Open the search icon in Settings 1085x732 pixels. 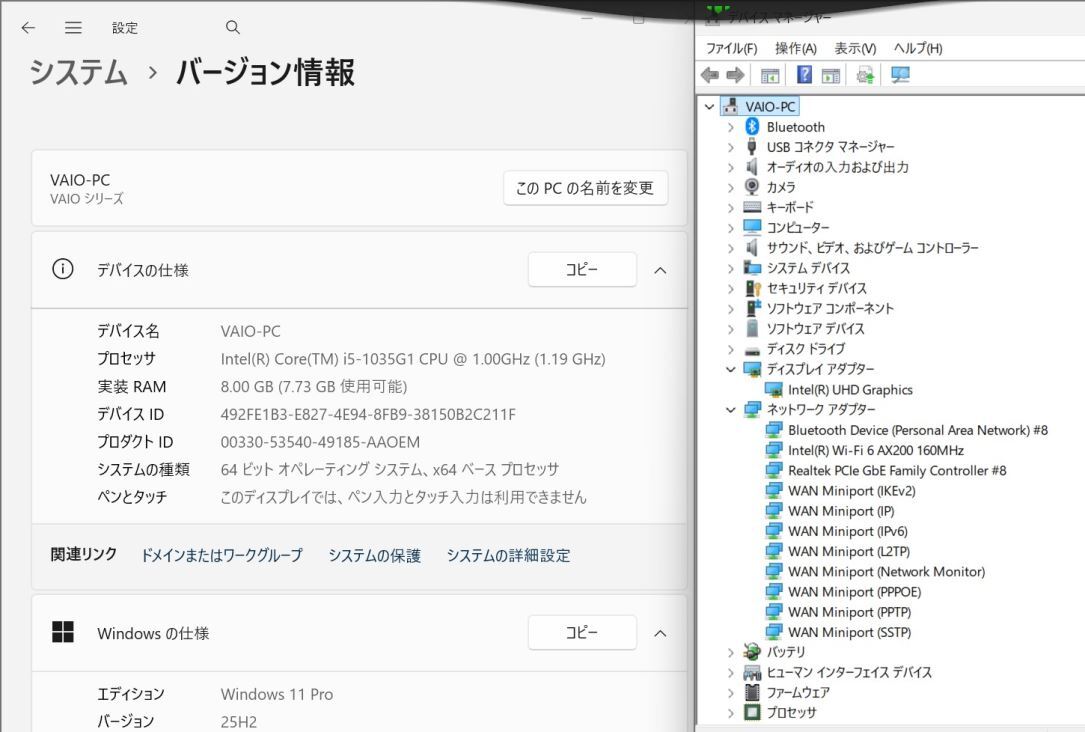(x=232, y=28)
